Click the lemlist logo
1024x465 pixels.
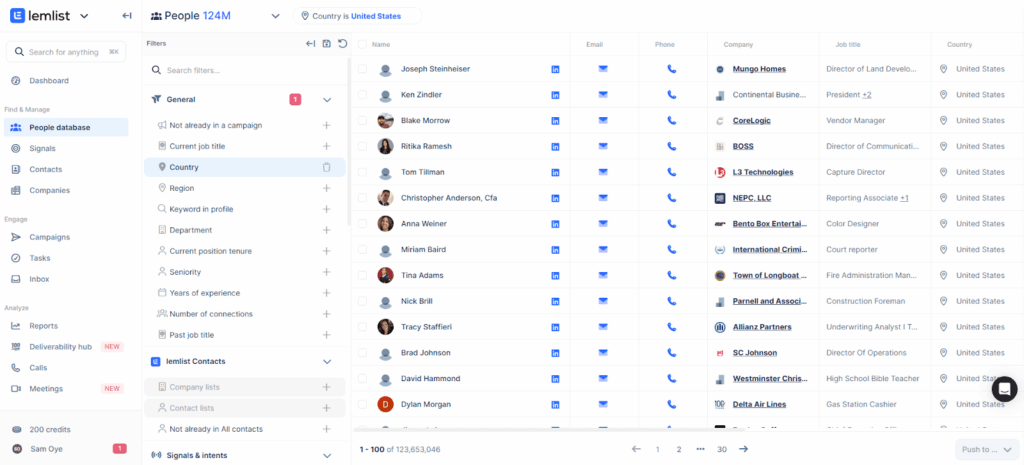point(40,16)
